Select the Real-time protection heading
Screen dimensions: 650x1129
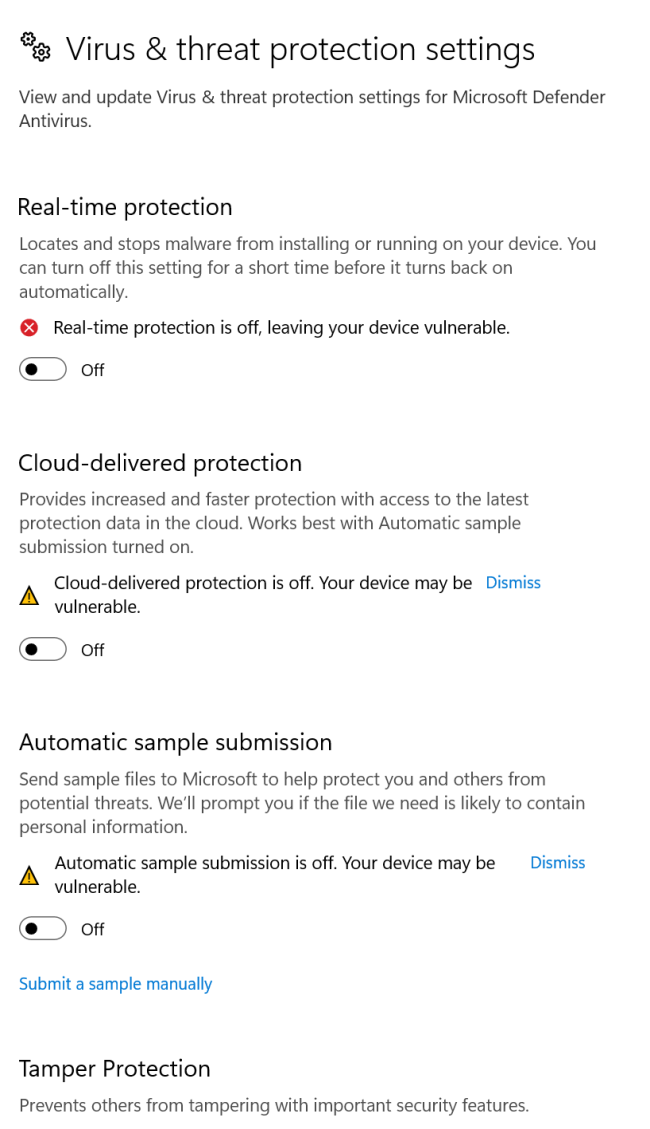tap(125, 207)
